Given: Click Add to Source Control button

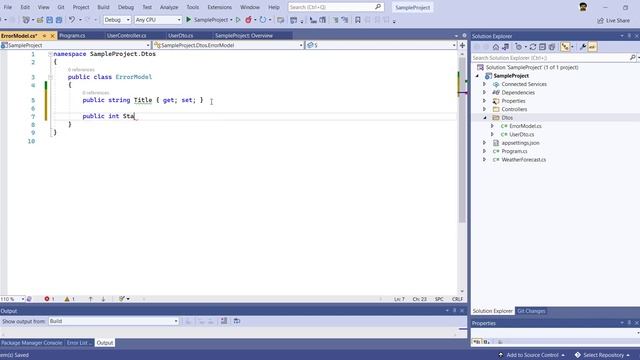Looking at the screenshot, I should coord(532,355).
